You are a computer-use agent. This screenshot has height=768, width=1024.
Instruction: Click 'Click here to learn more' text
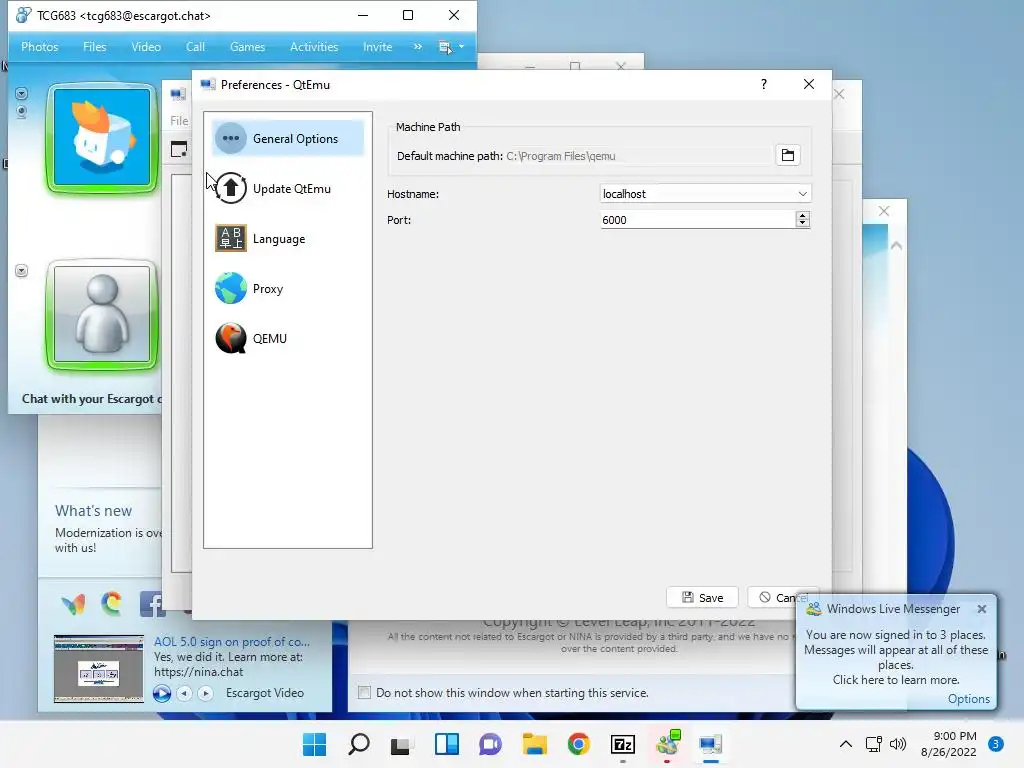pyautogui.click(x=896, y=680)
